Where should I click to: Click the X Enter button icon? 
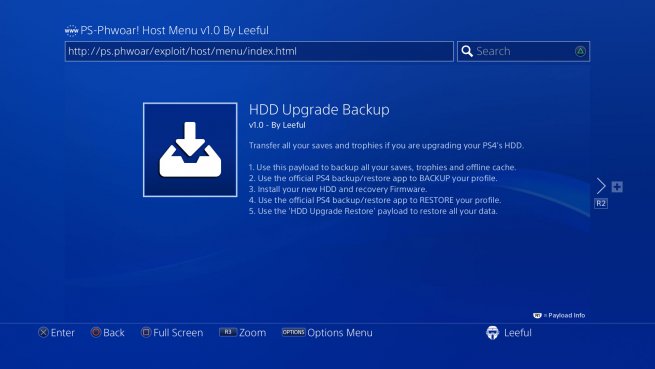(x=43, y=333)
